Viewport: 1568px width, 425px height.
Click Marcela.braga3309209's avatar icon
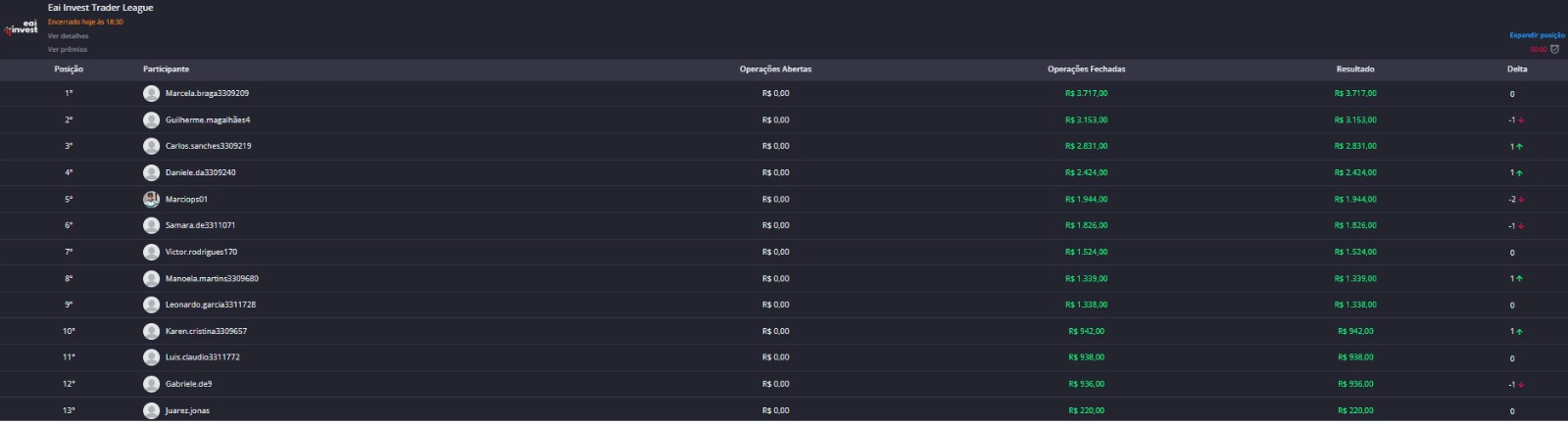click(x=151, y=93)
